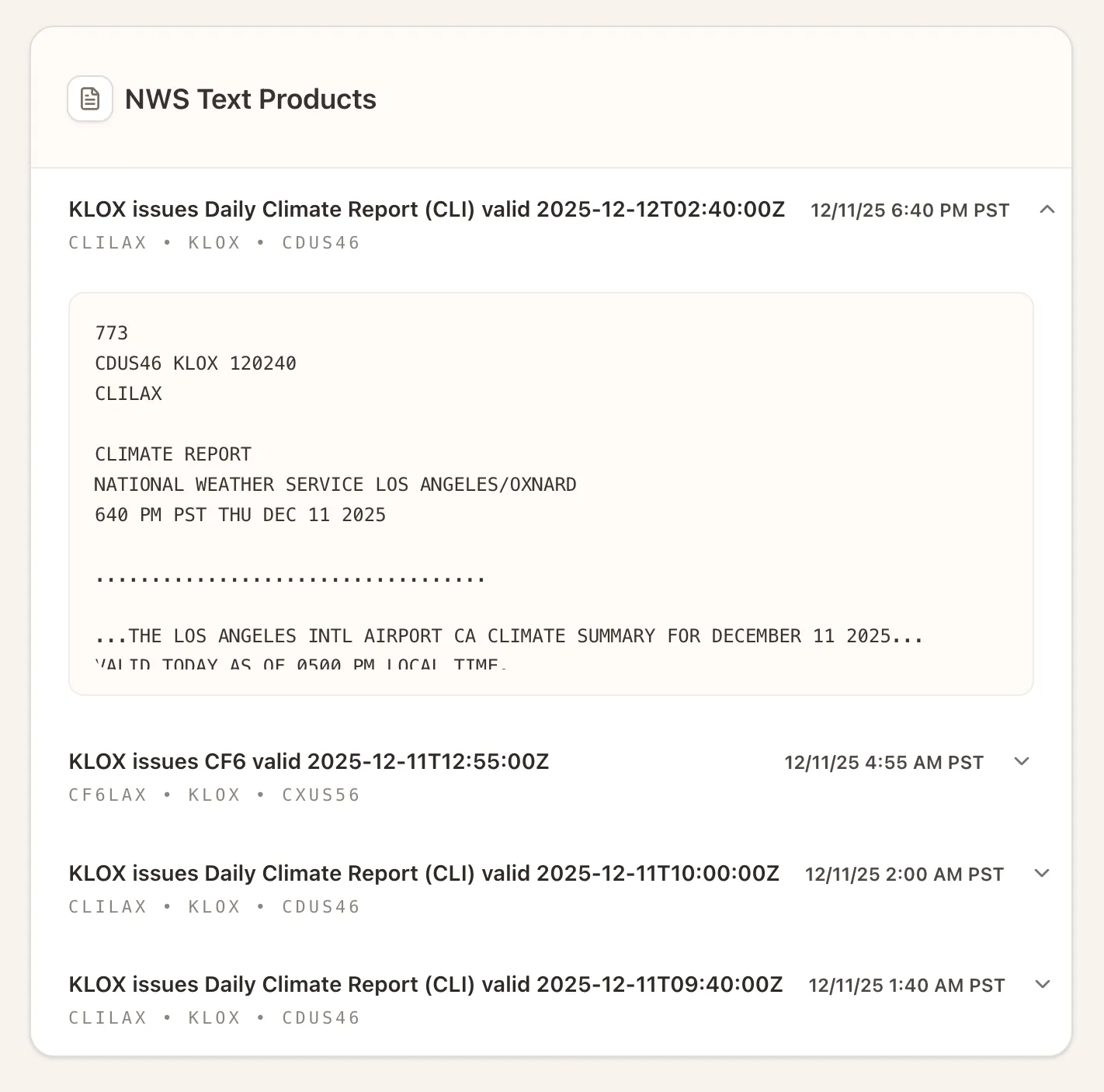Open the CLI valid 2025-12-11T10:00:00Z title
The image size is (1104, 1092).
pyautogui.click(x=423, y=873)
